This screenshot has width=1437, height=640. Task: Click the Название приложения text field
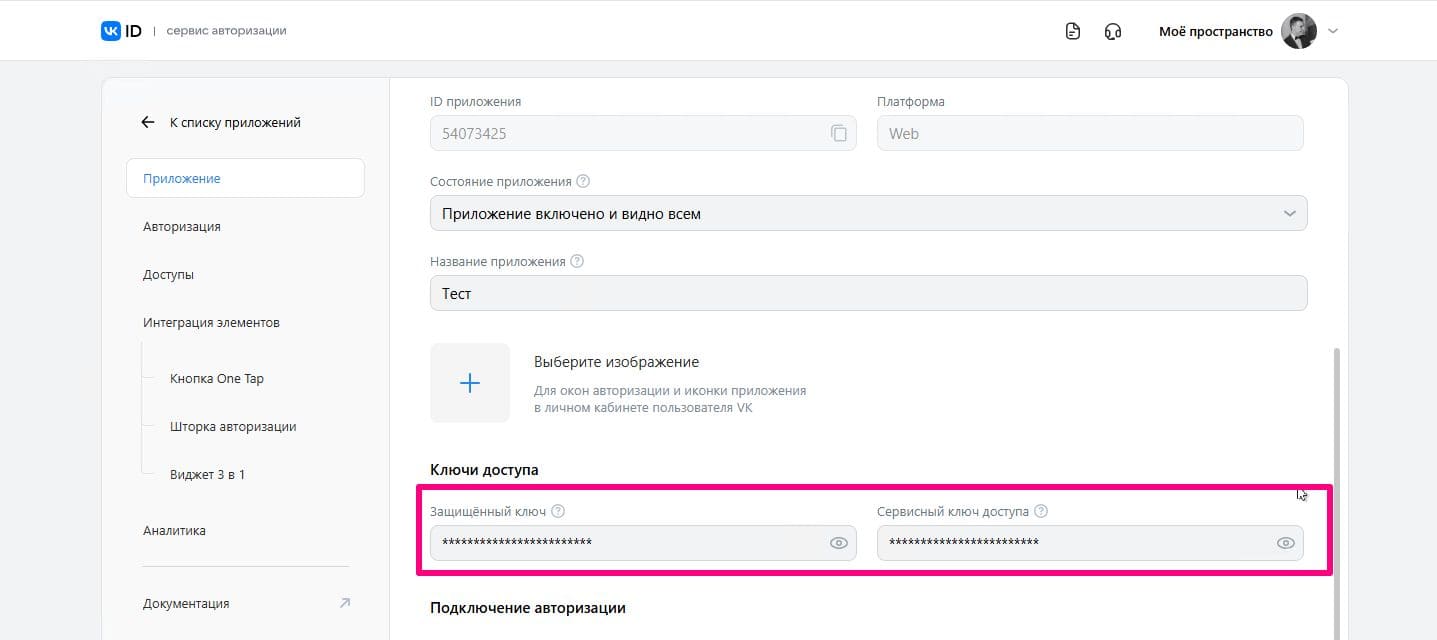pyautogui.click(x=868, y=294)
